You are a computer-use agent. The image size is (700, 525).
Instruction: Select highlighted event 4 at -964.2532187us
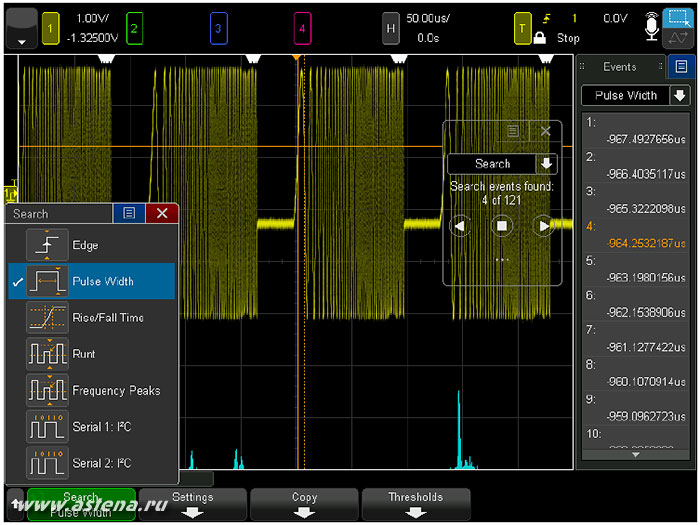pyautogui.click(x=636, y=235)
